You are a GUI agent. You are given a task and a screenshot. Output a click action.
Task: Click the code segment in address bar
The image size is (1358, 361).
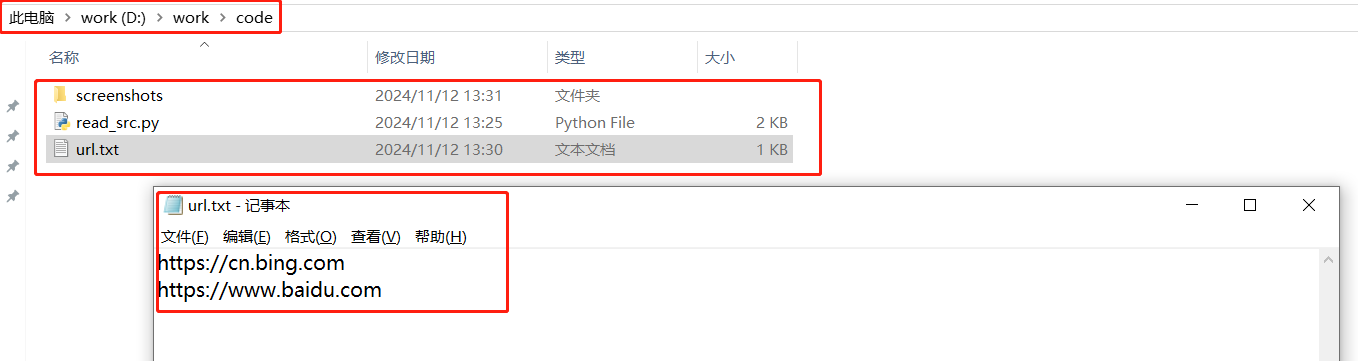tap(254, 18)
